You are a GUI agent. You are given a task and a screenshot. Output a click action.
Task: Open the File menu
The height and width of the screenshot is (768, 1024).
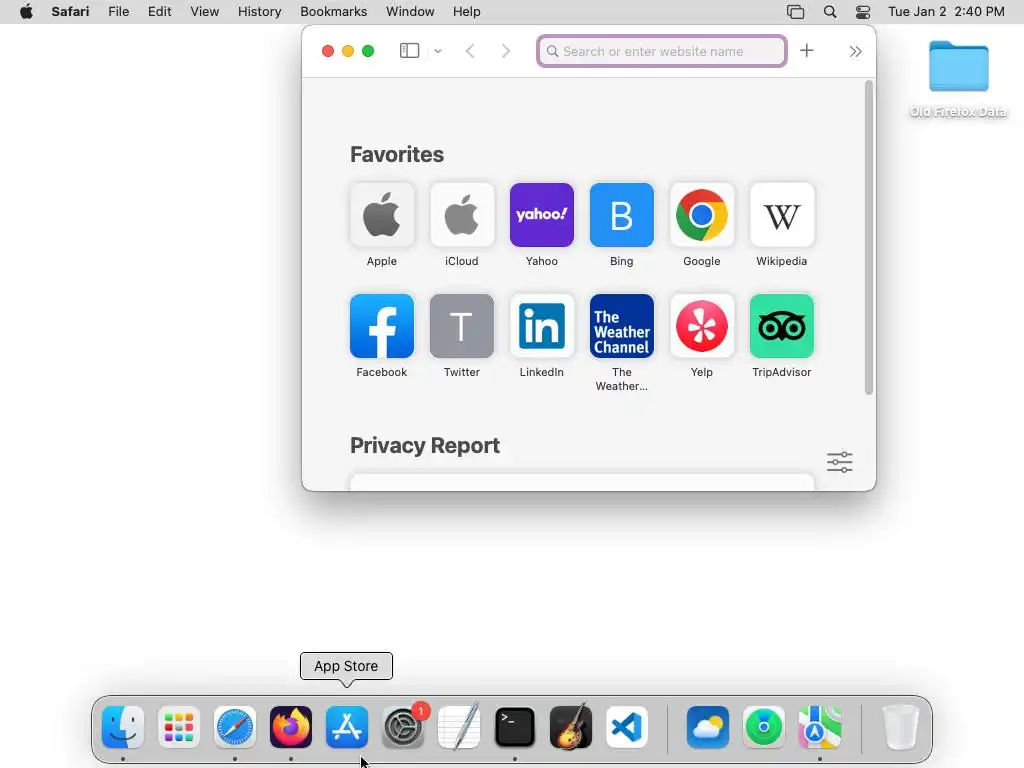(x=118, y=12)
